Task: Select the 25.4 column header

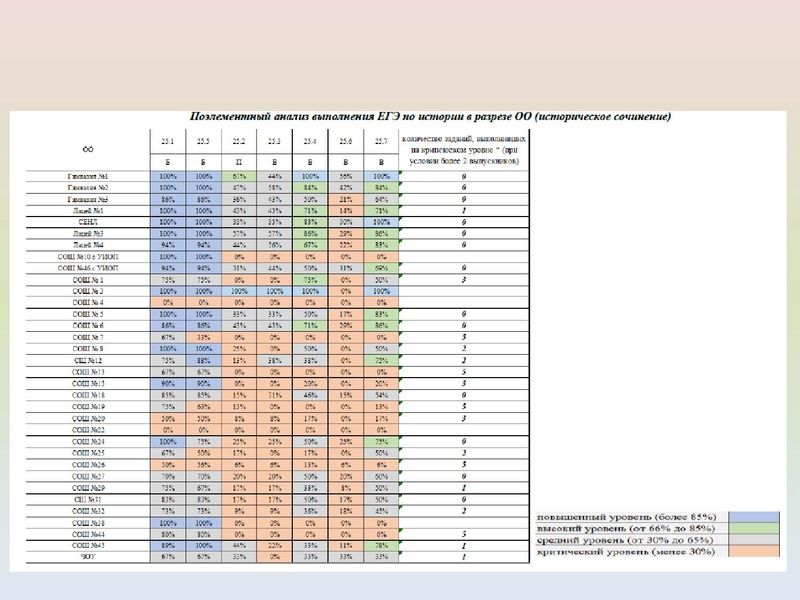Action: click(310, 141)
